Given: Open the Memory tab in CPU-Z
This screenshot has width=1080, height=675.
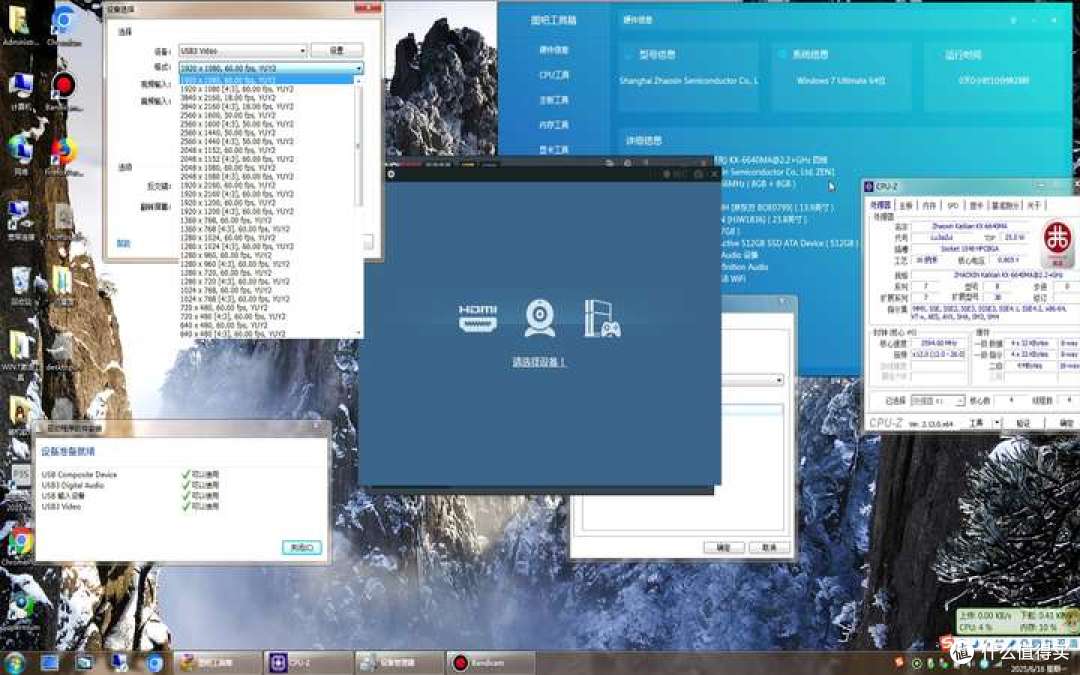Looking at the screenshot, I should [x=929, y=205].
